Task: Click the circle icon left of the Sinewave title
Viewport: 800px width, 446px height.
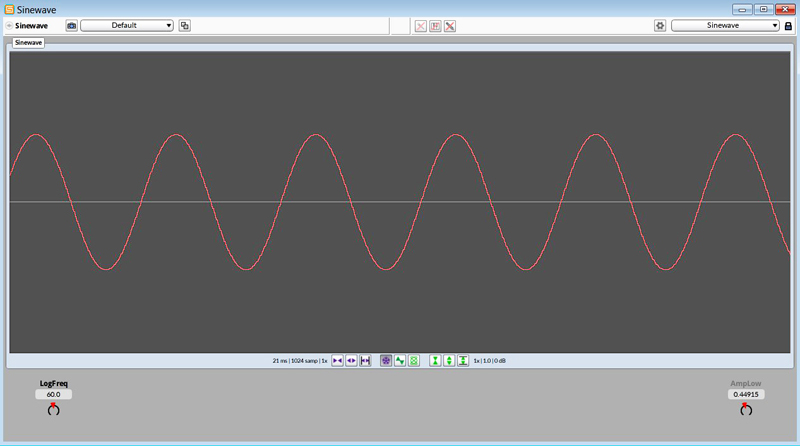Action: point(9,26)
